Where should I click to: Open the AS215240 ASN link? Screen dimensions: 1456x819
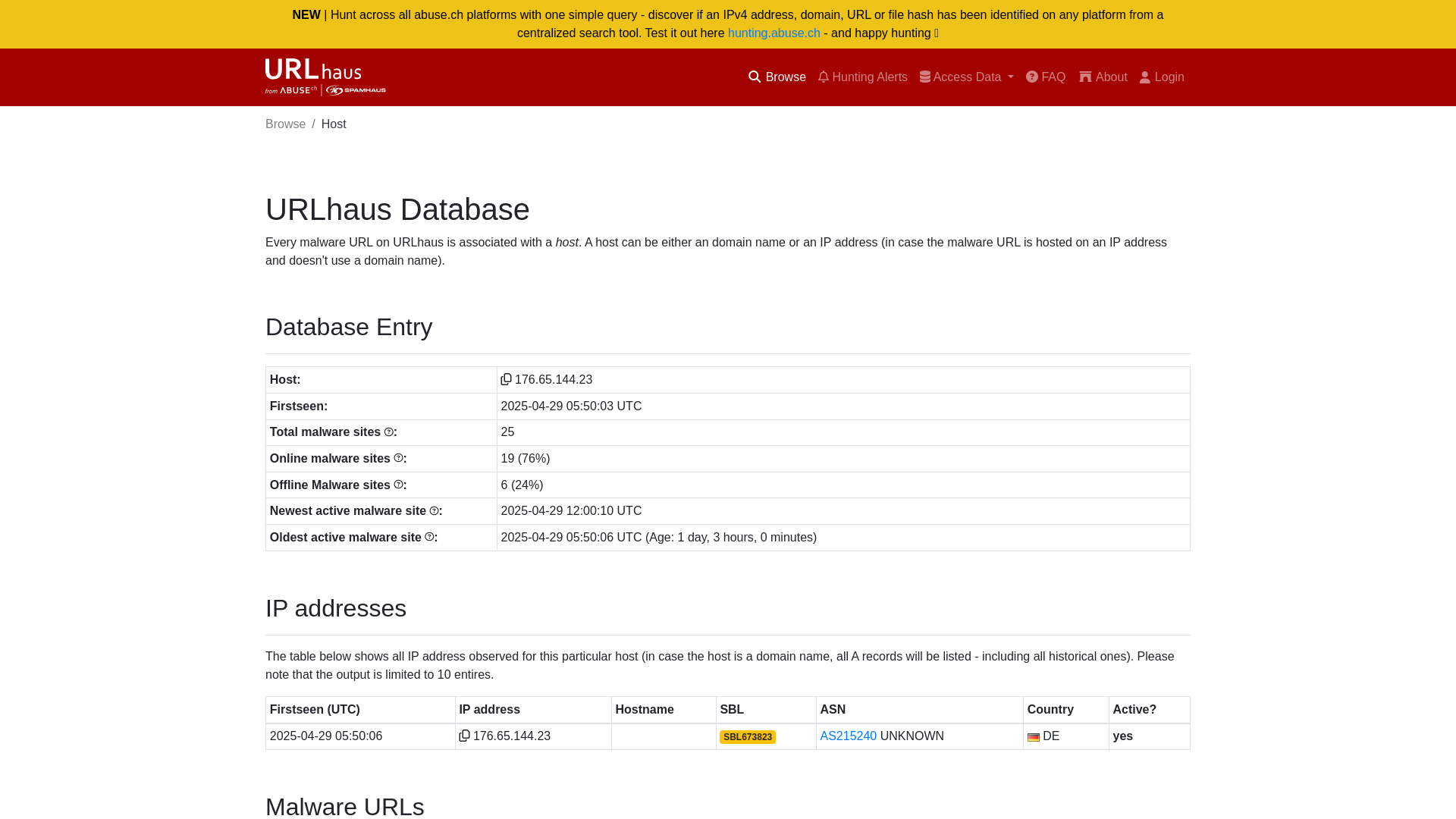pos(849,736)
